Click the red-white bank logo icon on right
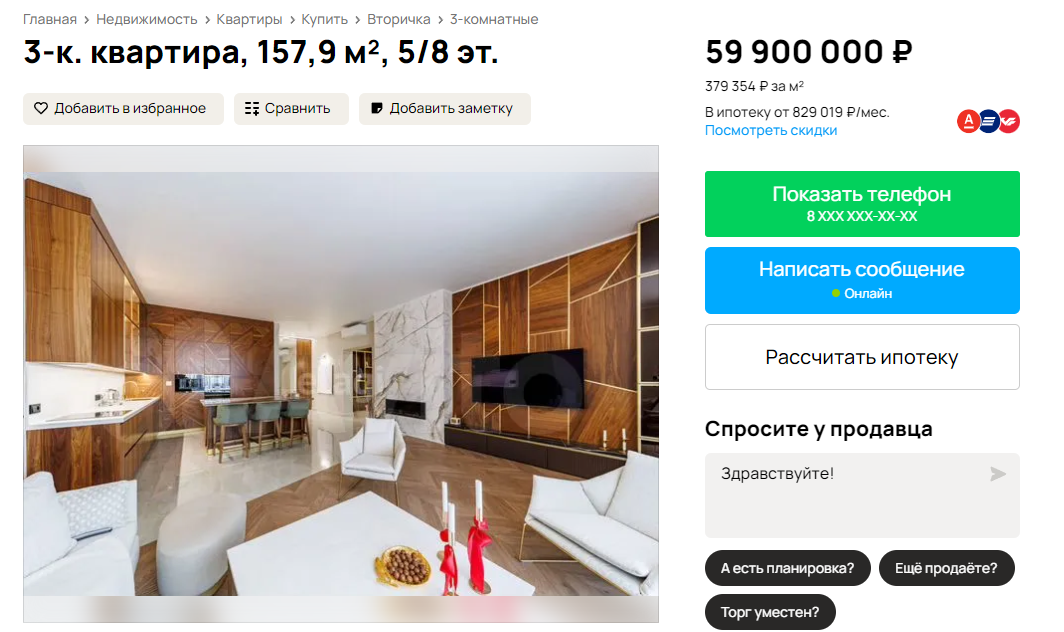Viewport: 1064px width, 632px height. point(1009,122)
